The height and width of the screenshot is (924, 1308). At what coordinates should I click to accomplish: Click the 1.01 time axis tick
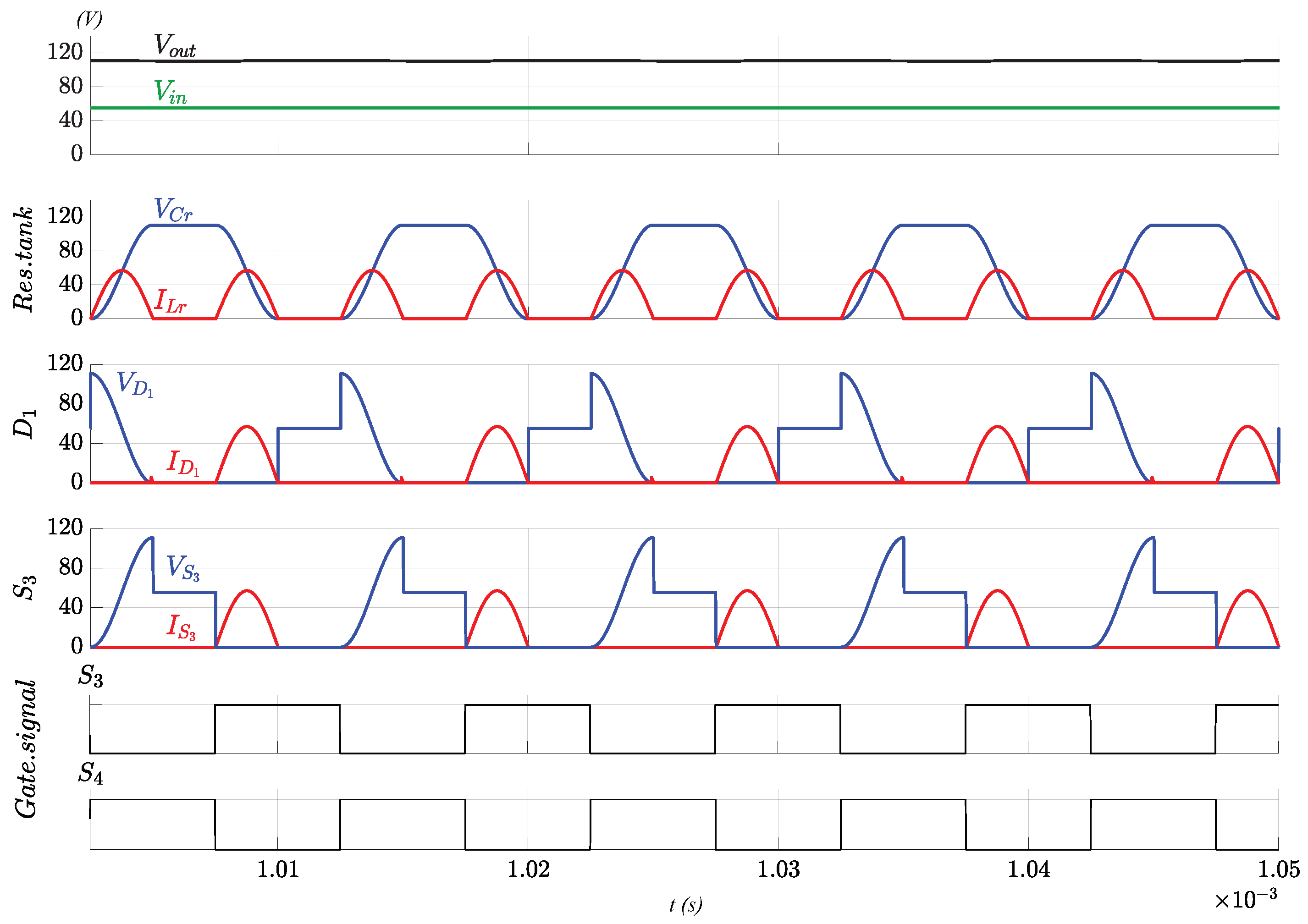[277, 870]
